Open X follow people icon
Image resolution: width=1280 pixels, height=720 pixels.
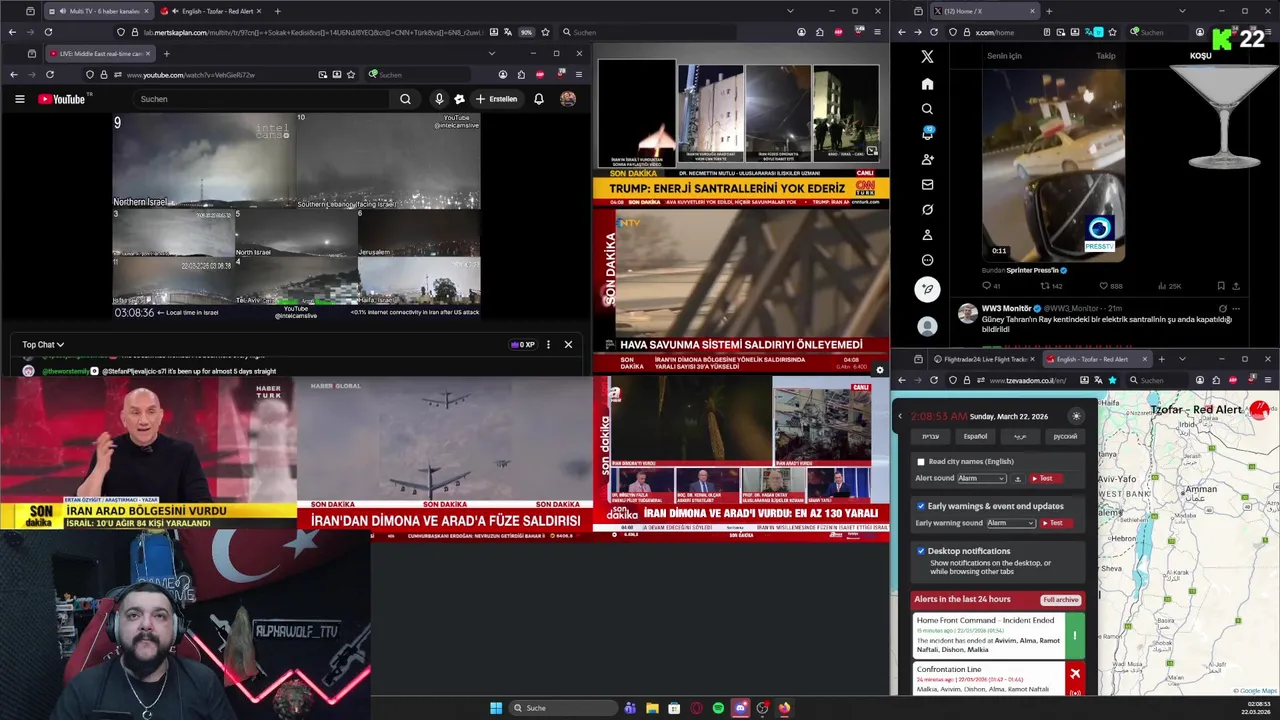pyautogui.click(x=927, y=159)
